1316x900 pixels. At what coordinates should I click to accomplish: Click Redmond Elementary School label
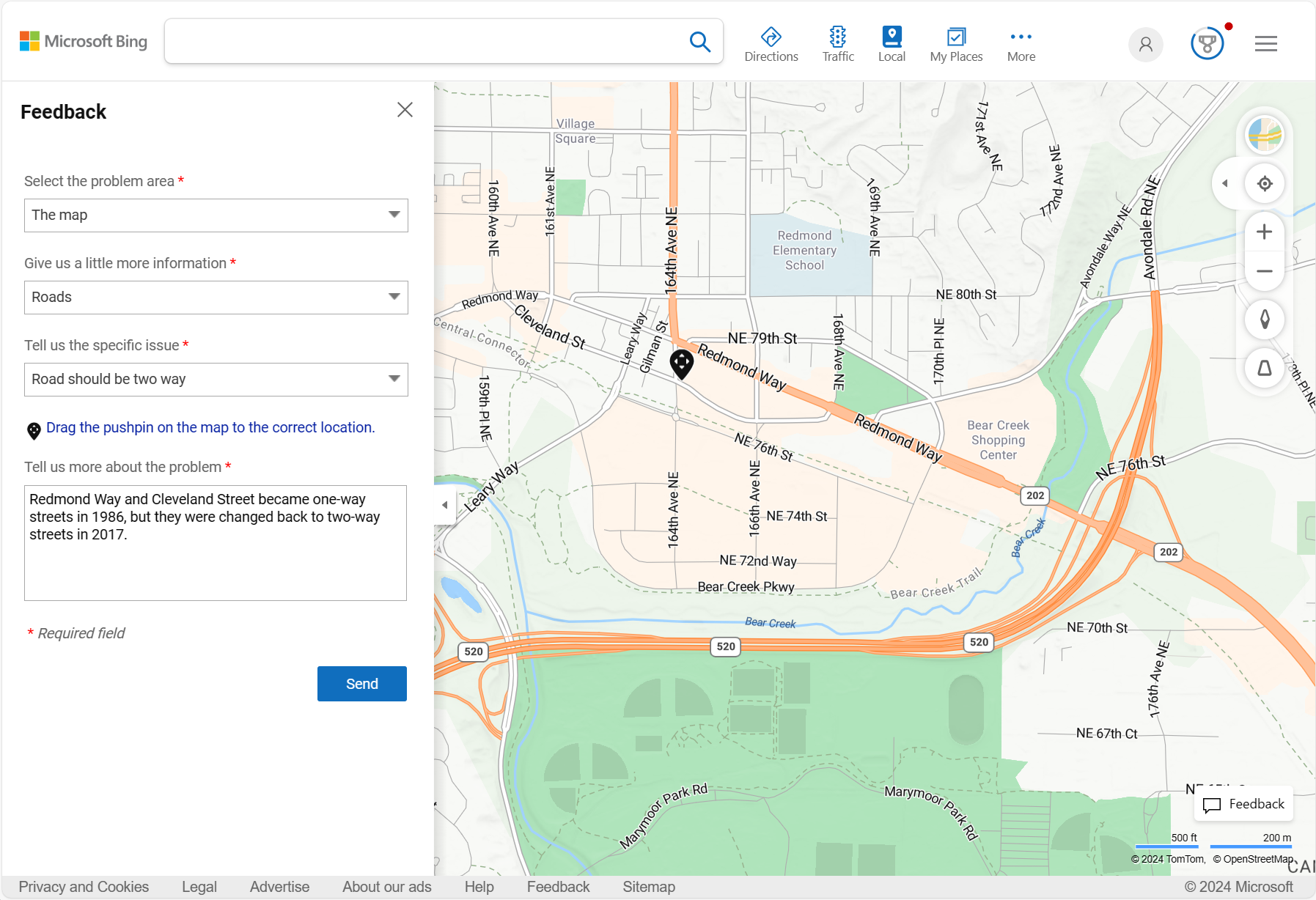pos(804,250)
